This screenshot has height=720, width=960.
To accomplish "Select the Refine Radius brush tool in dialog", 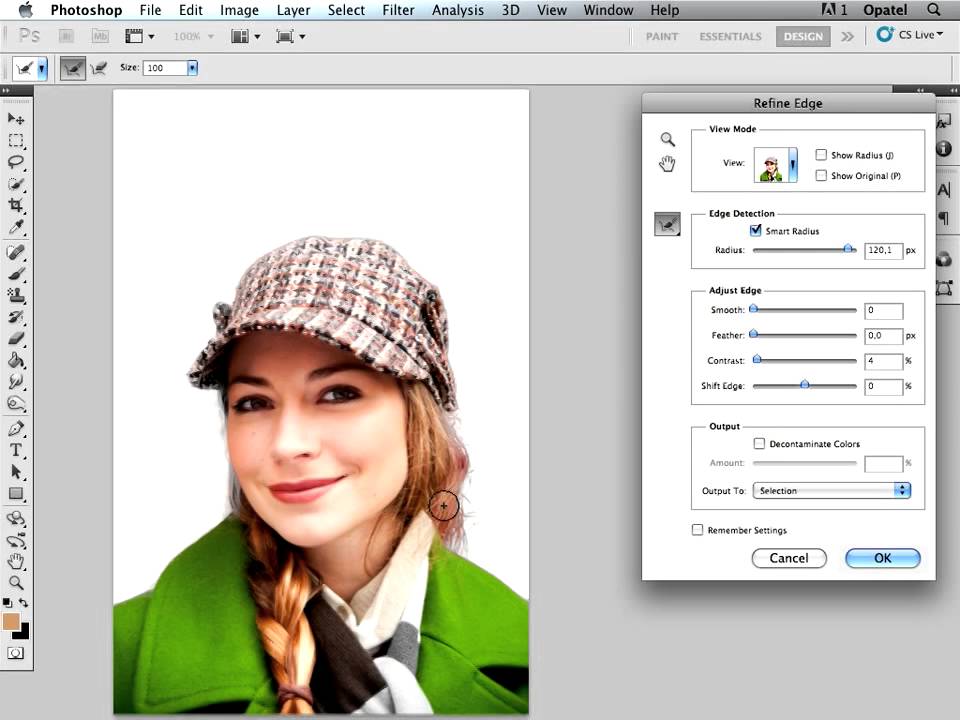I will [667, 224].
